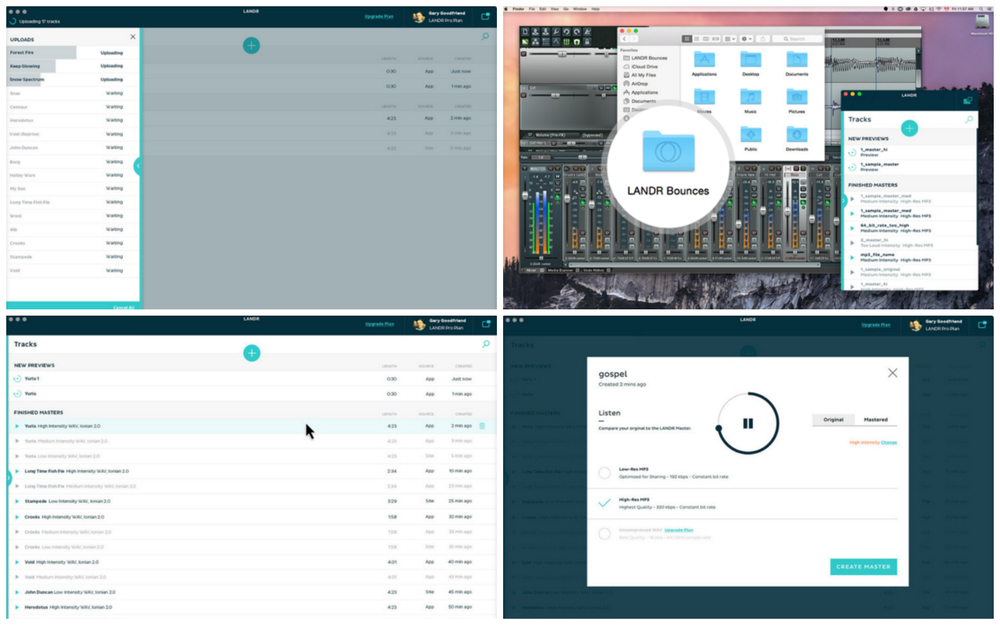Open the Music folder in Finder
This screenshot has width=1000, height=625.
tap(750, 97)
